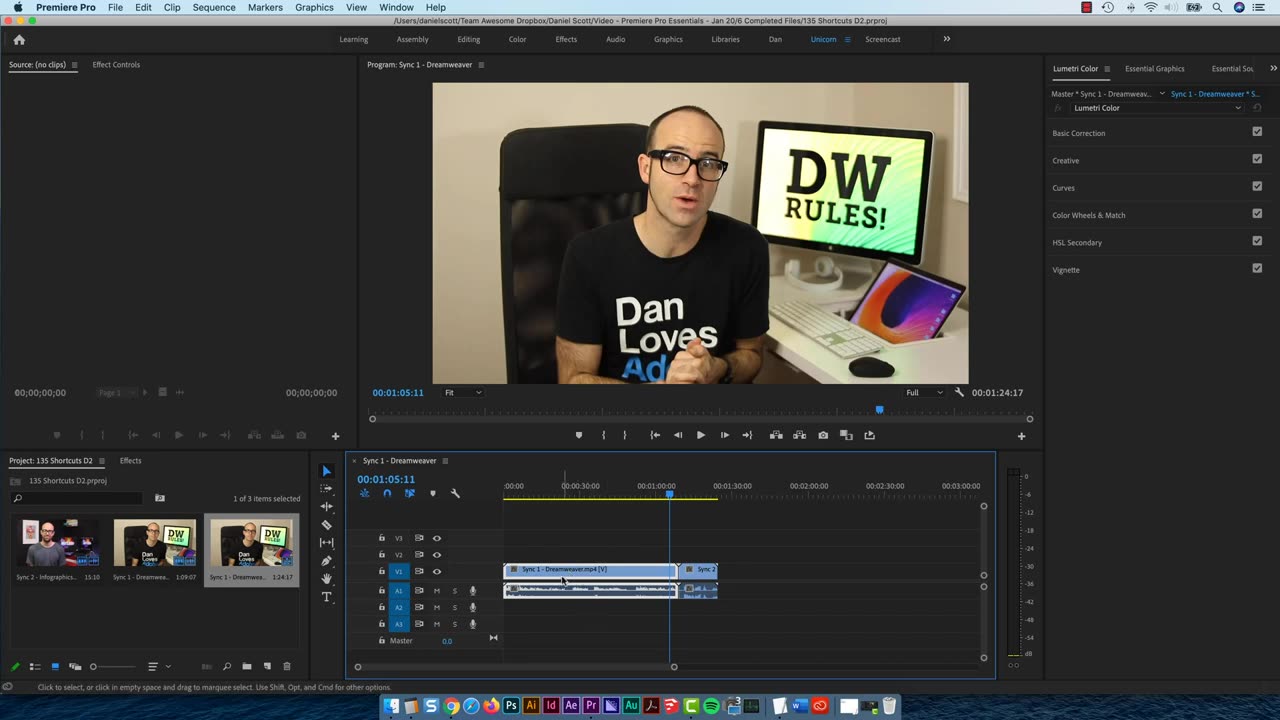
Task: Step back one frame in program monitor
Action: [678, 435]
